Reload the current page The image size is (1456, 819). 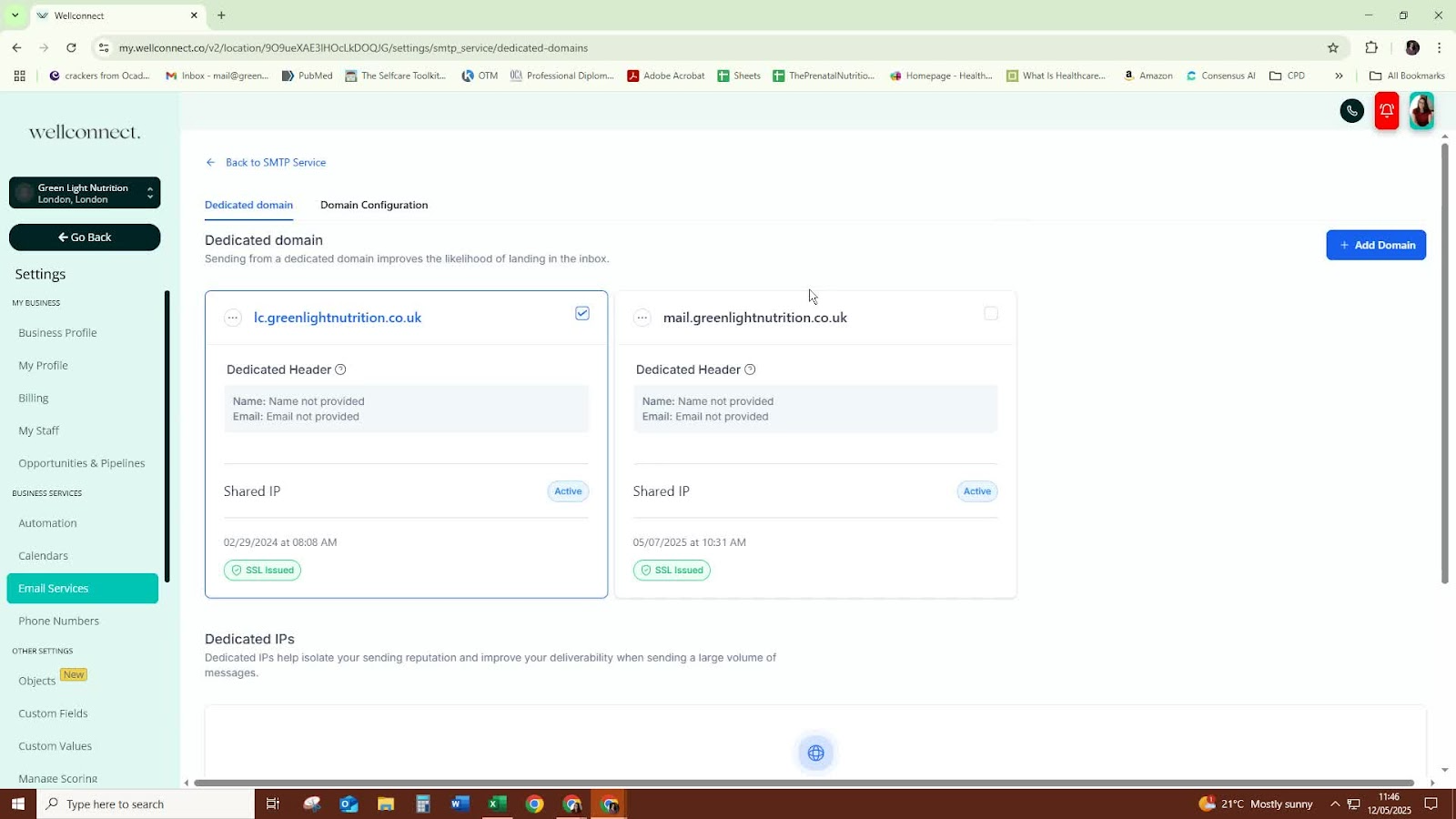click(x=71, y=47)
